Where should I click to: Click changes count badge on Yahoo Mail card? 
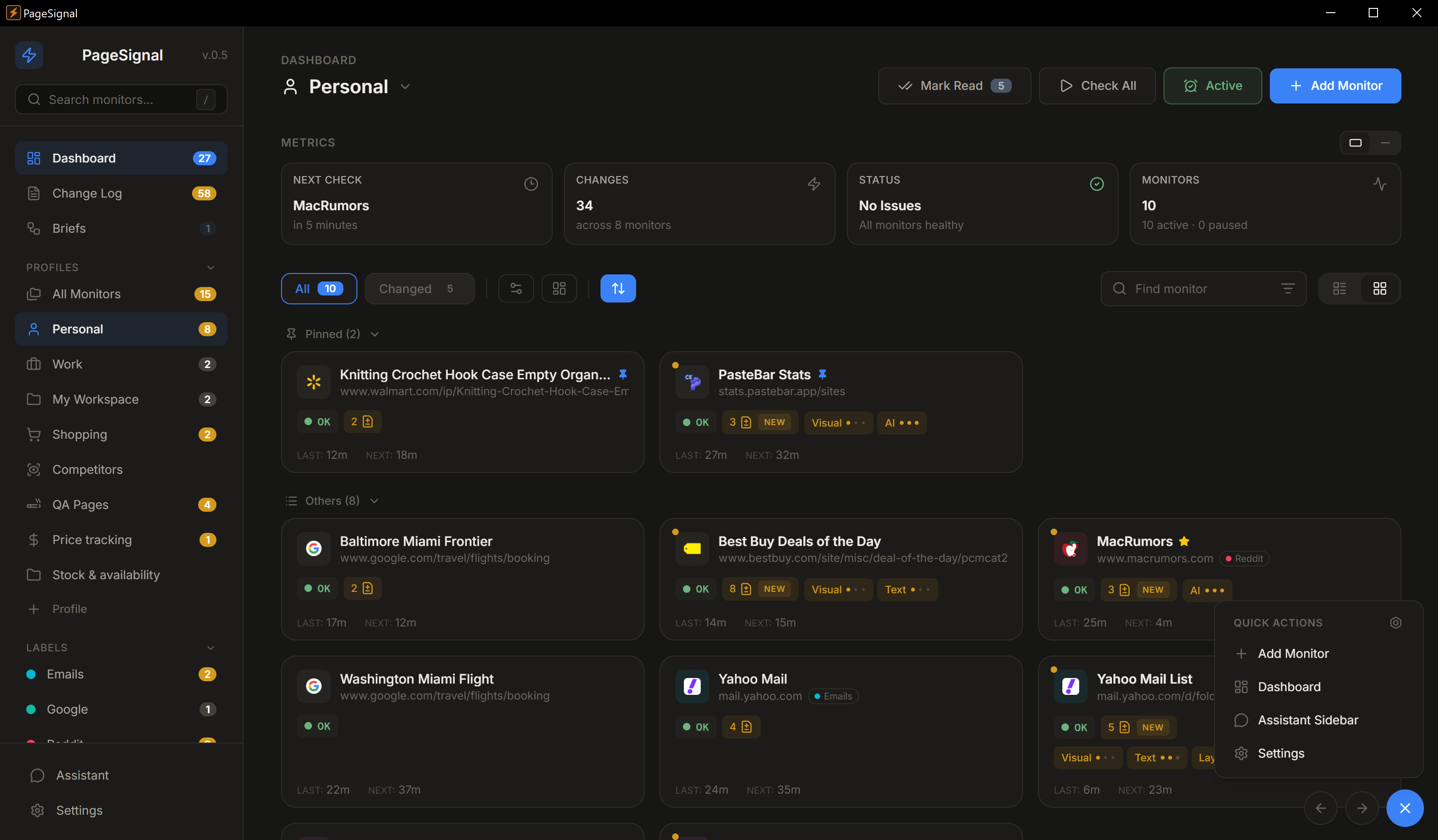click(741, 727)
